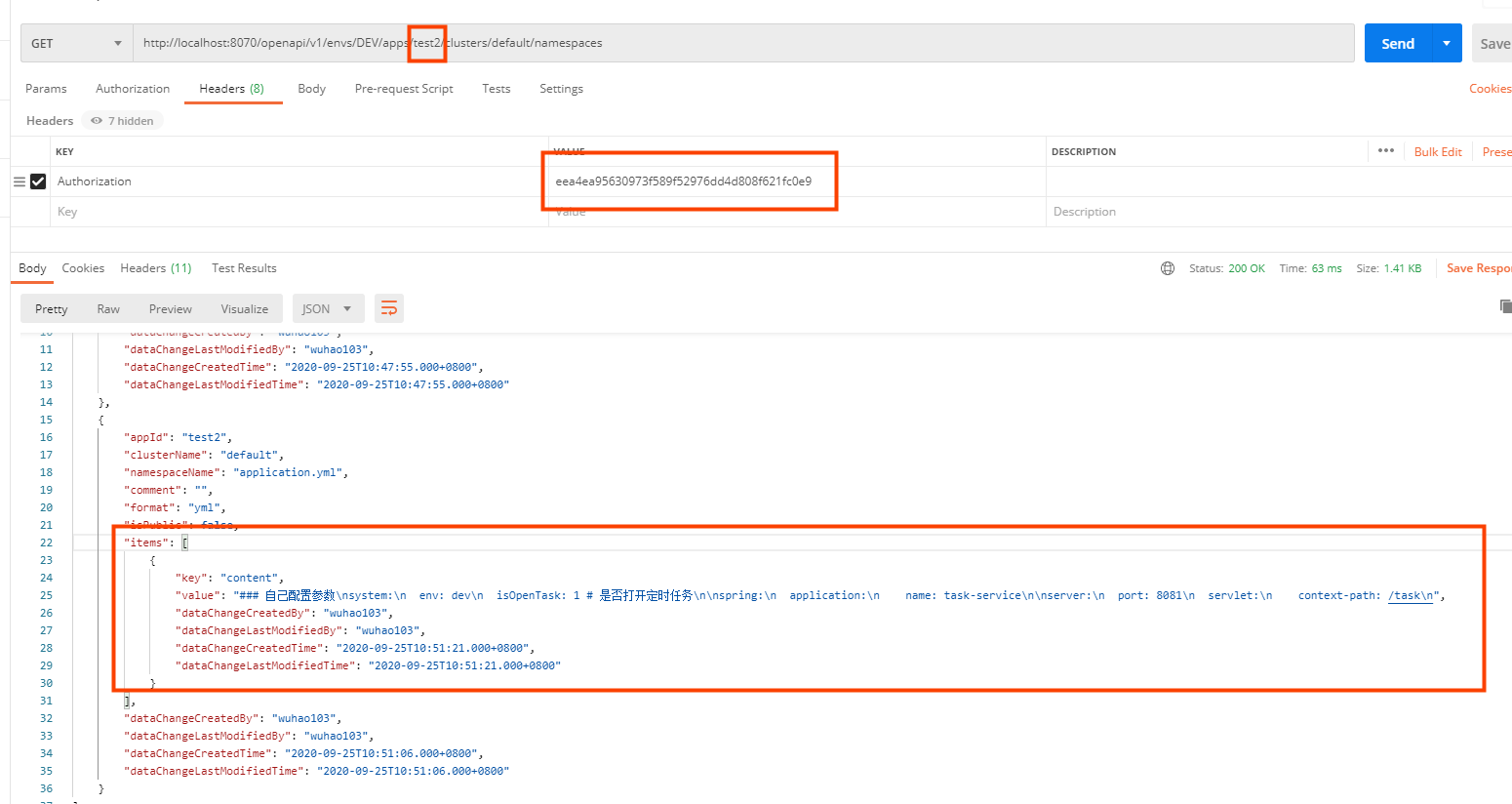1512x804 pixels.
Task: Open the JSON response format dropdown
Action: [328, 307]
